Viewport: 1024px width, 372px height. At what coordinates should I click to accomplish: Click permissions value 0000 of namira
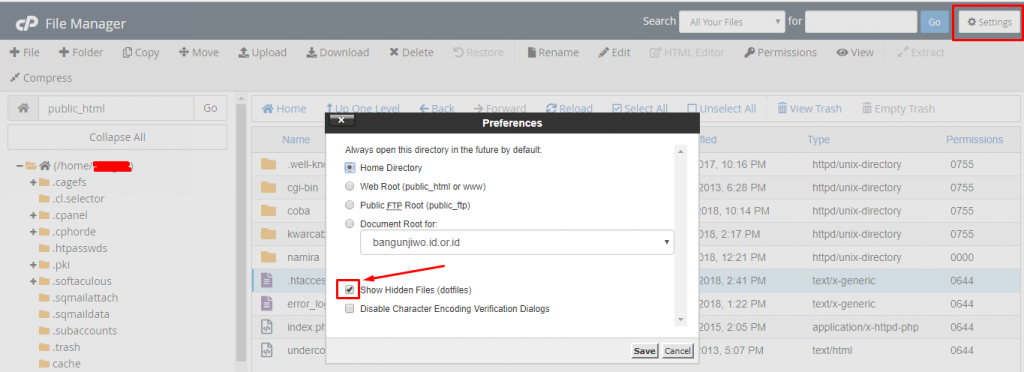point(961,257)
